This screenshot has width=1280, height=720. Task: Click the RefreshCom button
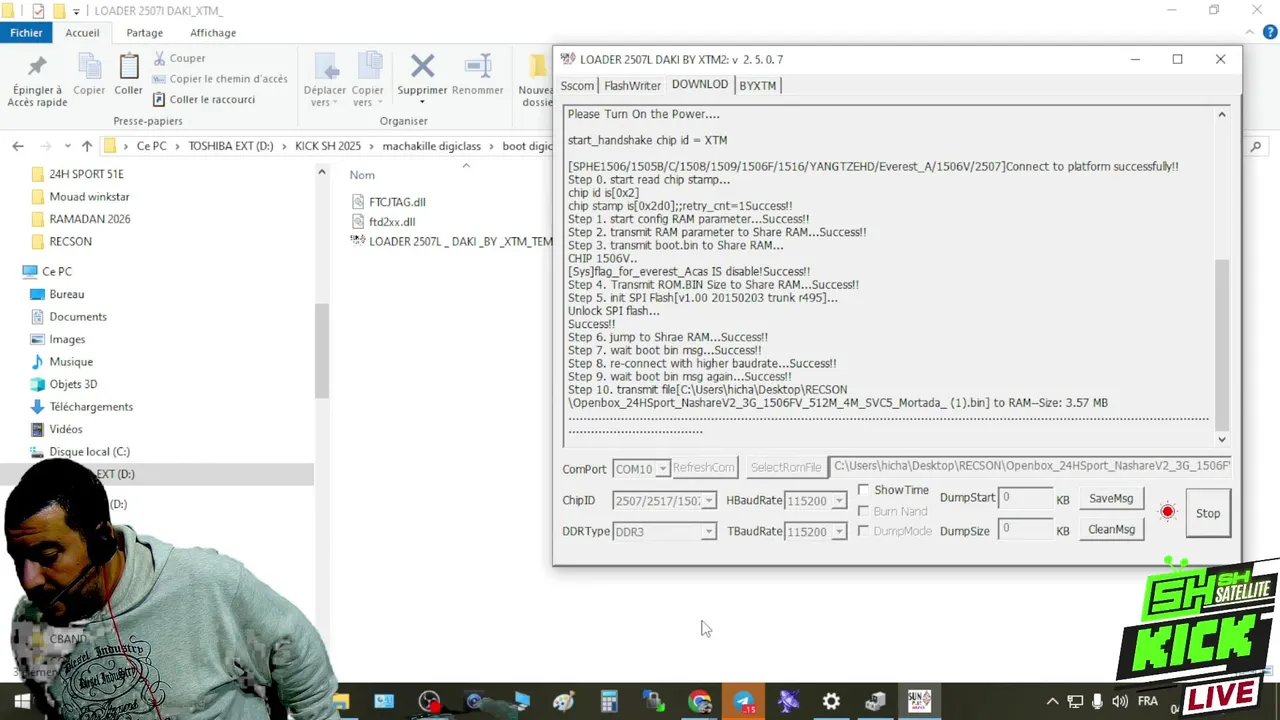[704, 468]
